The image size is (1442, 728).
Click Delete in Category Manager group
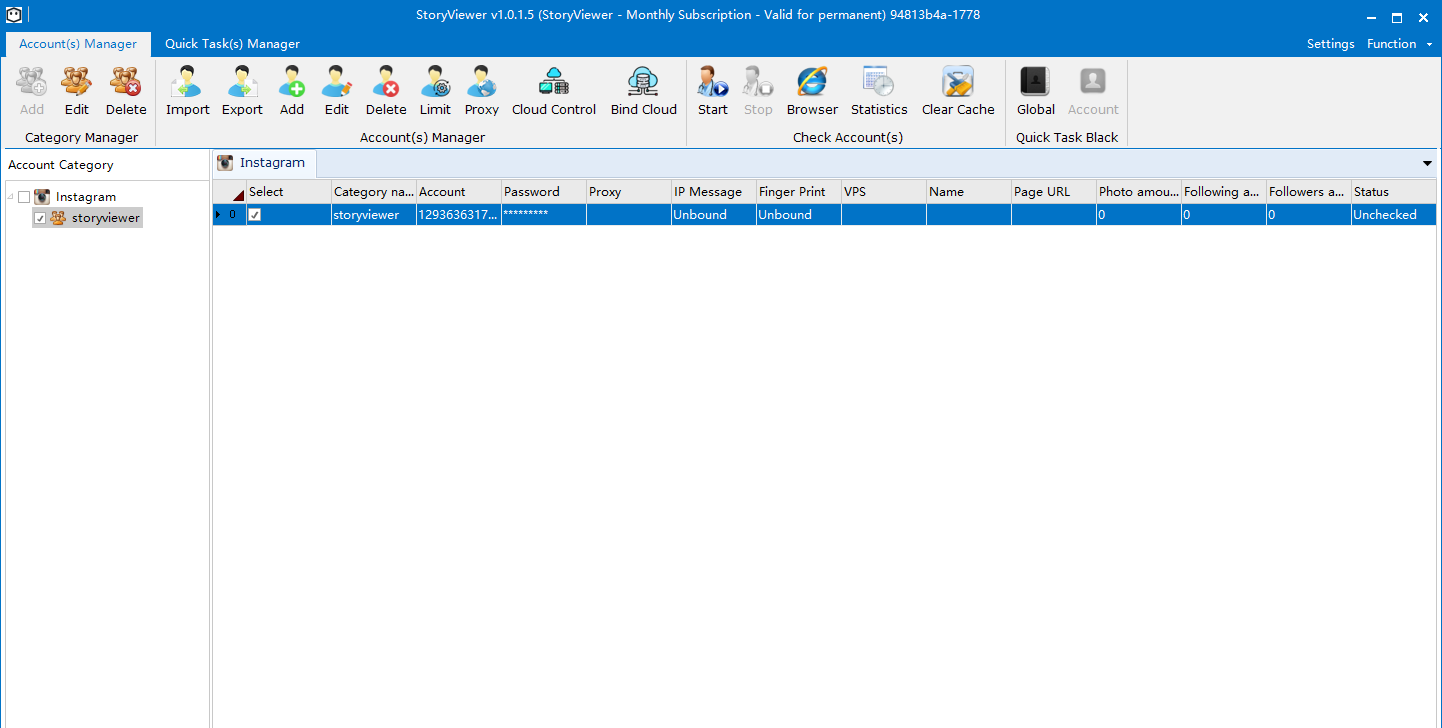(126, 91)
